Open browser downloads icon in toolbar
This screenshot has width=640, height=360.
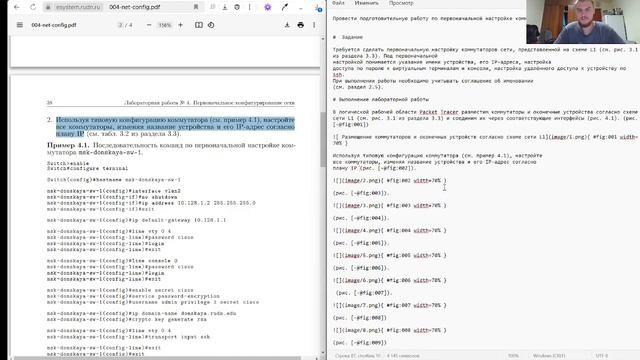pos(225,7)
